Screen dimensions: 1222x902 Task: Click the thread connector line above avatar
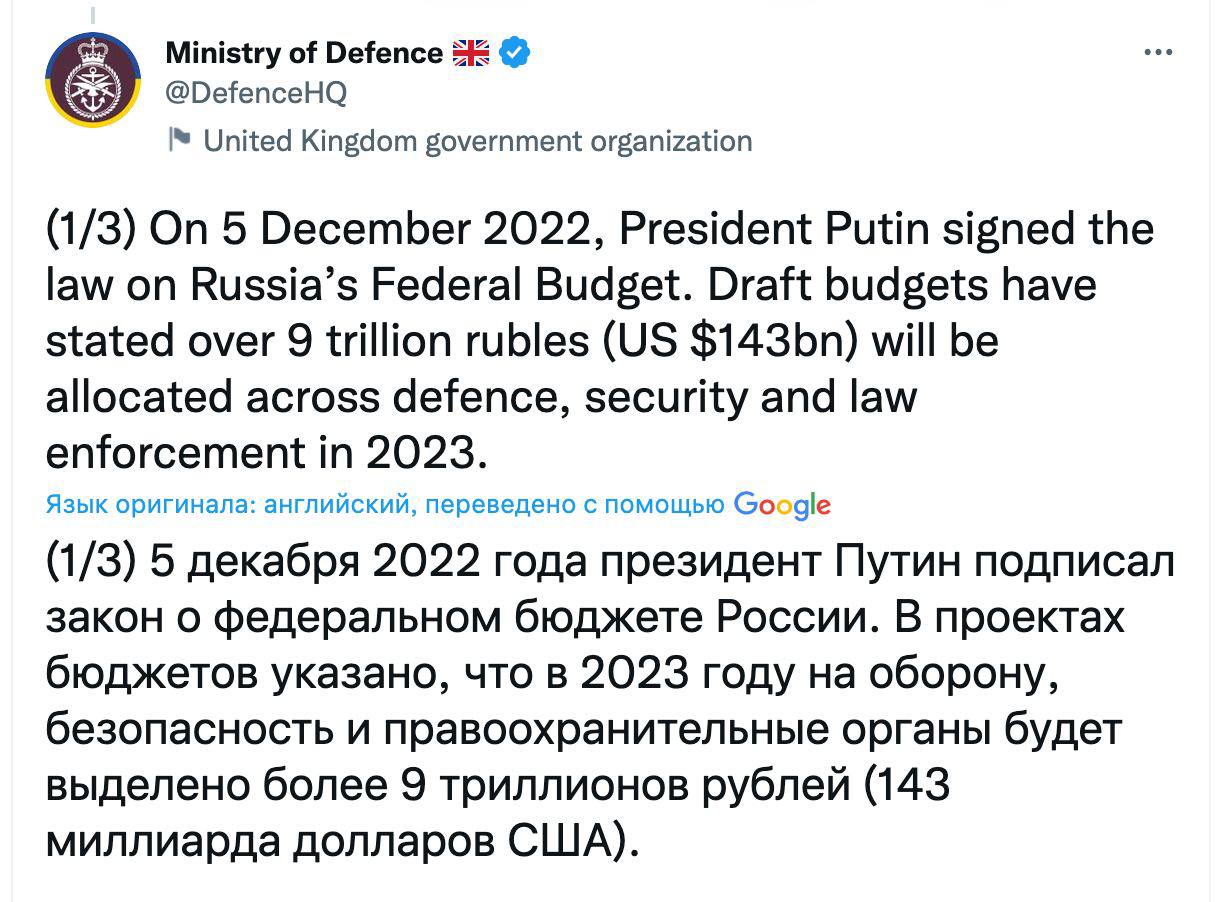(92, 16)
